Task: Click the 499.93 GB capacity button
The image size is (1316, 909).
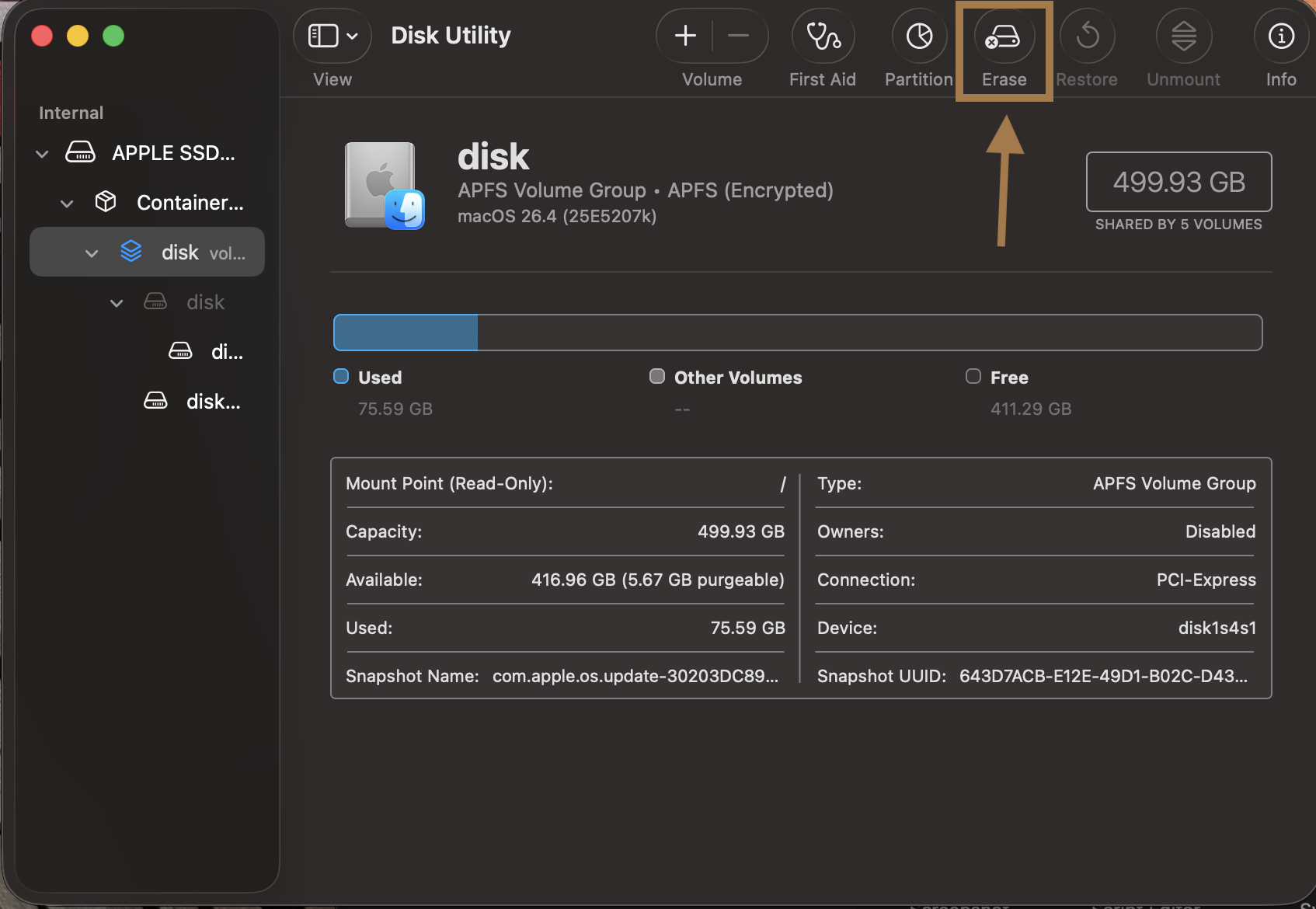Action: (1178, 182)
